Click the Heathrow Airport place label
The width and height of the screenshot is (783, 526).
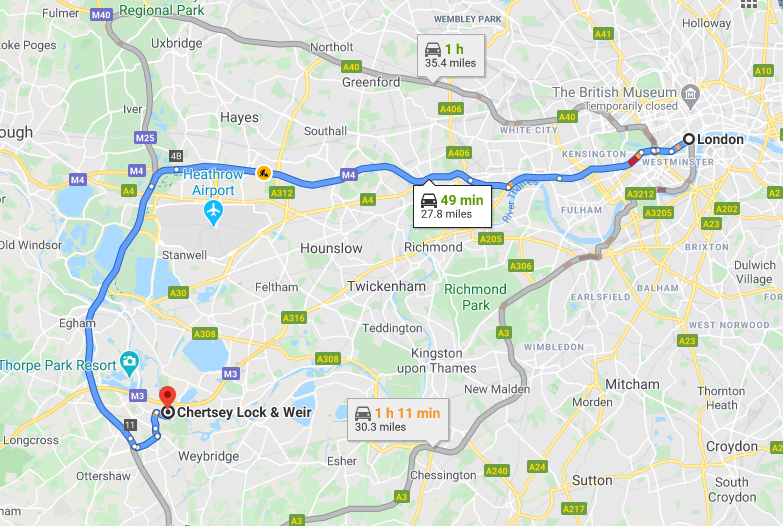click(213, 182)
